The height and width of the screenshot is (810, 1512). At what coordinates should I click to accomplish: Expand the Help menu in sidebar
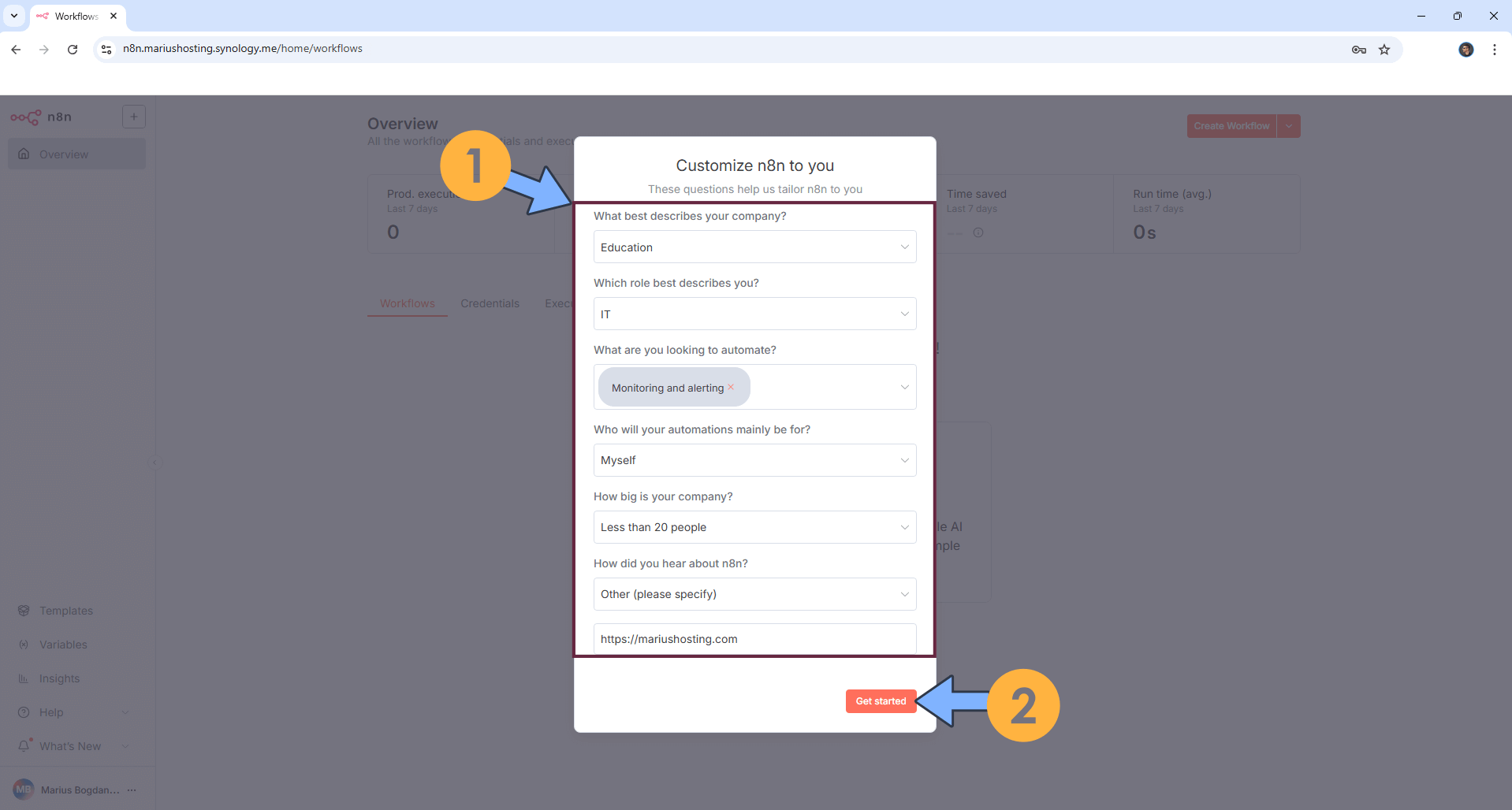pos(76,712)
